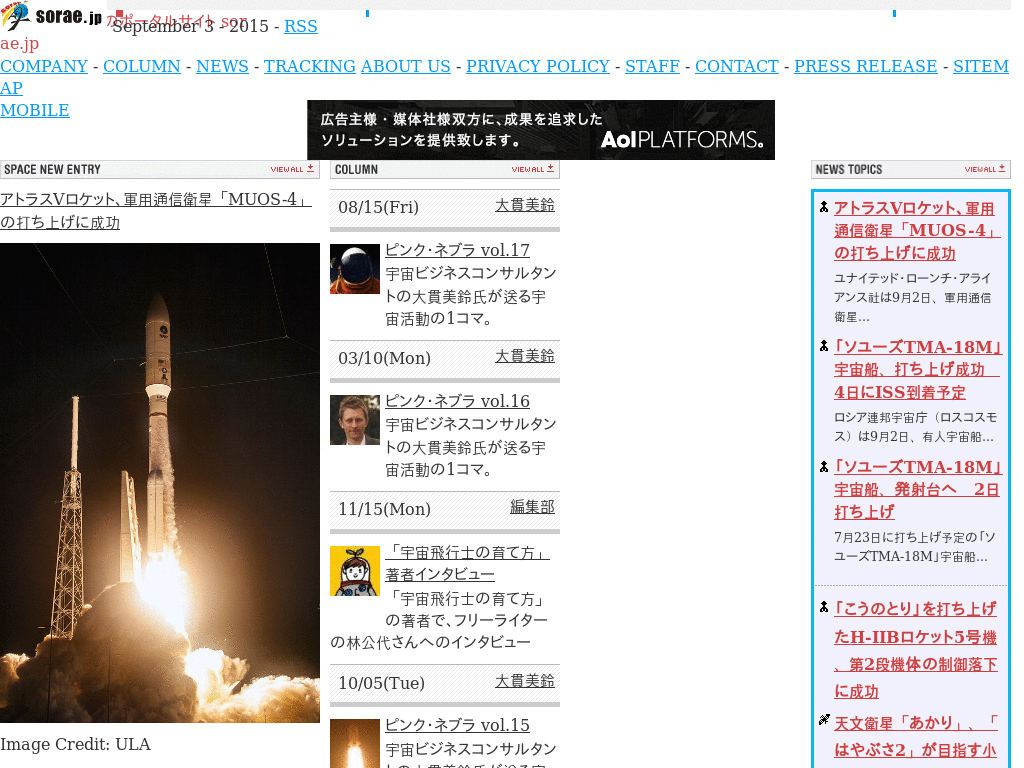1024x768 pixels.
Task: Click rocket icon beside Soyuz launch success topic
Action: click(x=824, y=346)
